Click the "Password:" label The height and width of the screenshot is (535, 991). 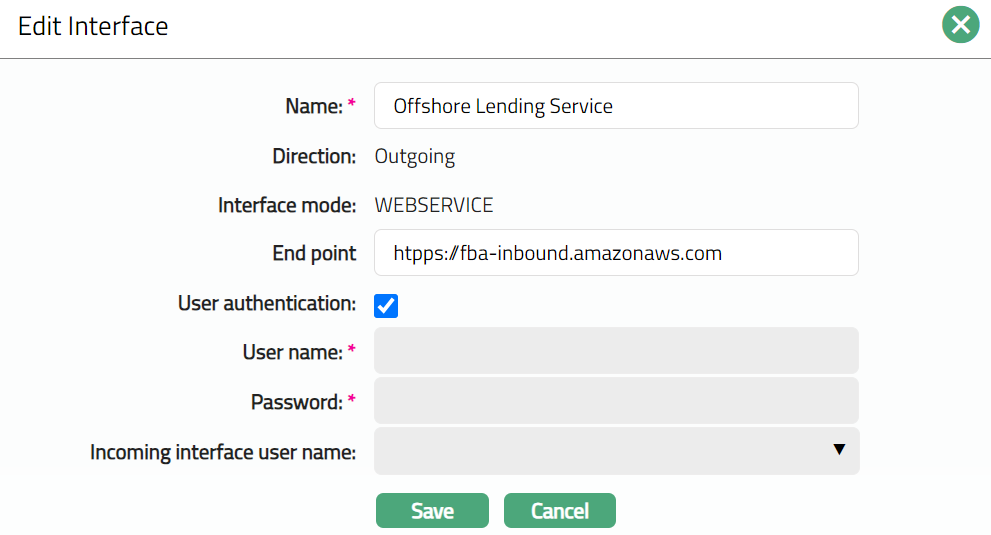coord(297,402)
